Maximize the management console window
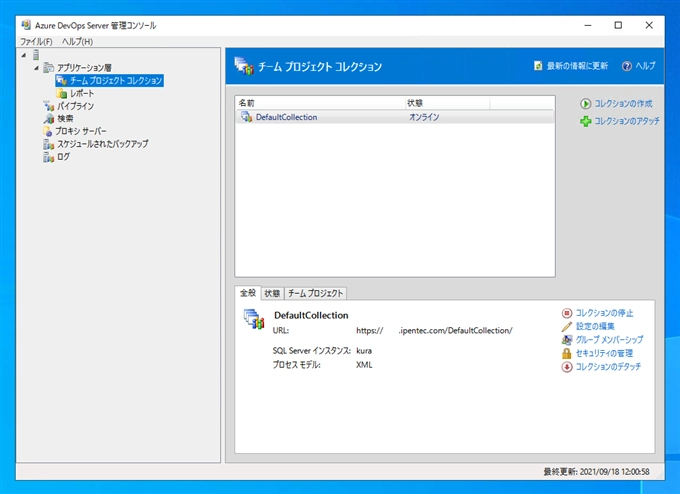This screenshot has width=680, height=494. 618,25
